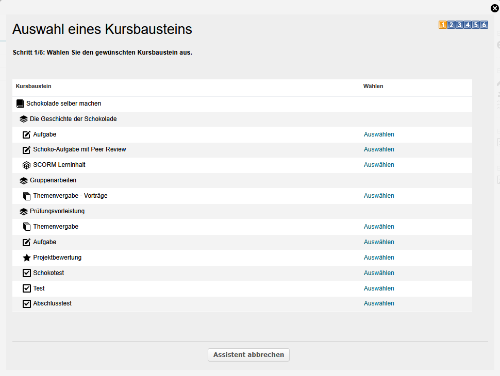Click the Auswahl eines Kursbausteins heading
This screenshot has width=500, height=376.
[102, 29]
